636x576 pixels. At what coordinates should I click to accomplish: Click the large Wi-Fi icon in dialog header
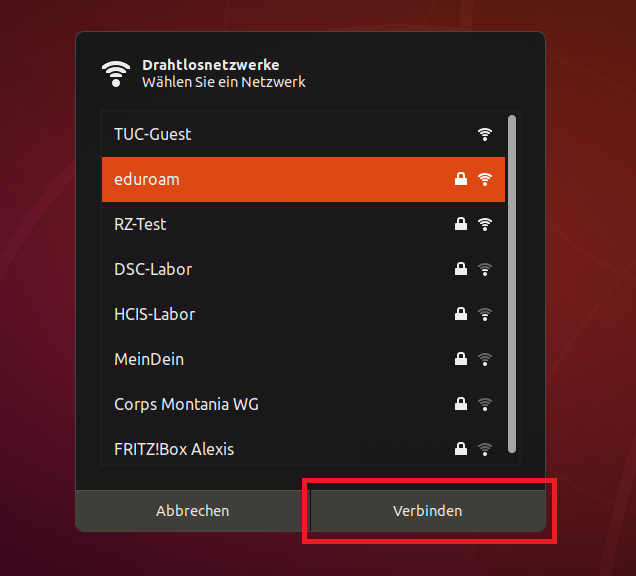[116, 74]
